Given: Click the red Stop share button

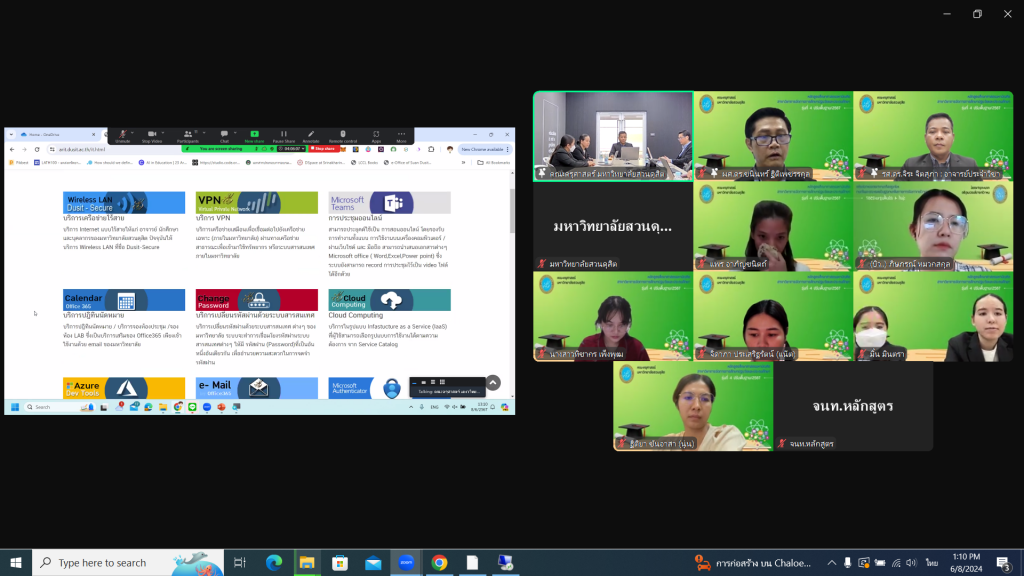Looking at the screenshot, I should point(323,148).
